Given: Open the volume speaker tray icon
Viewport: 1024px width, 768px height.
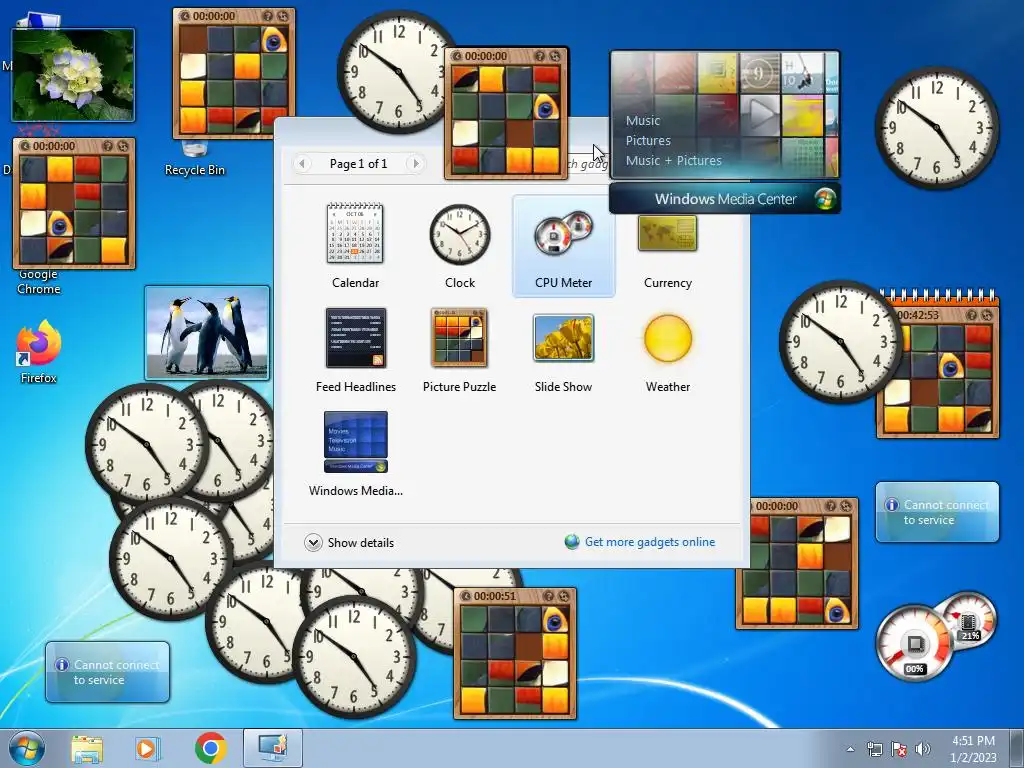Looking at the screenshot, I should (923, 749).
